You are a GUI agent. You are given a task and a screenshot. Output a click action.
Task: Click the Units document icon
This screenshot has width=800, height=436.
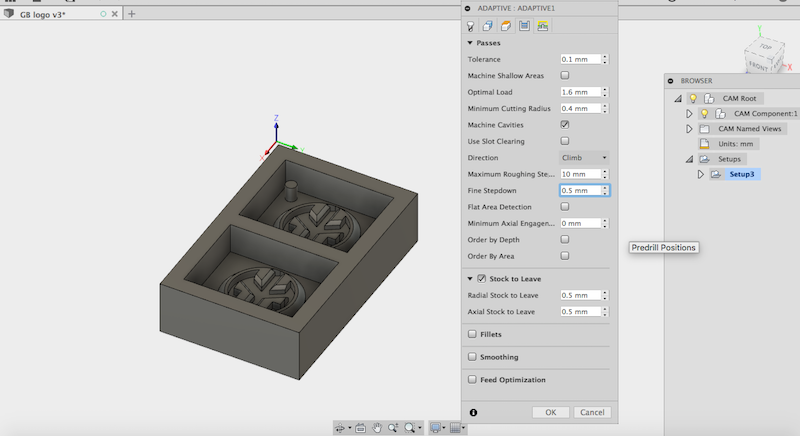tap(704, 144)
